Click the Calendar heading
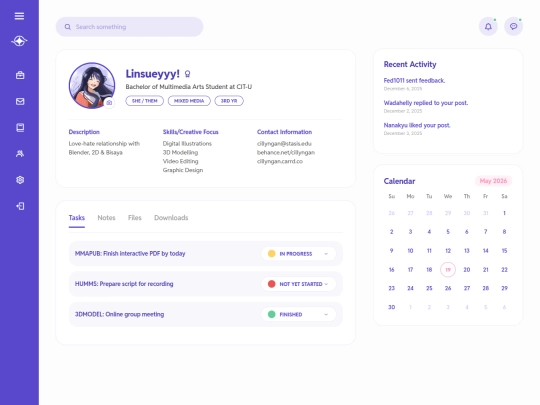 click(x=399, y=181)
